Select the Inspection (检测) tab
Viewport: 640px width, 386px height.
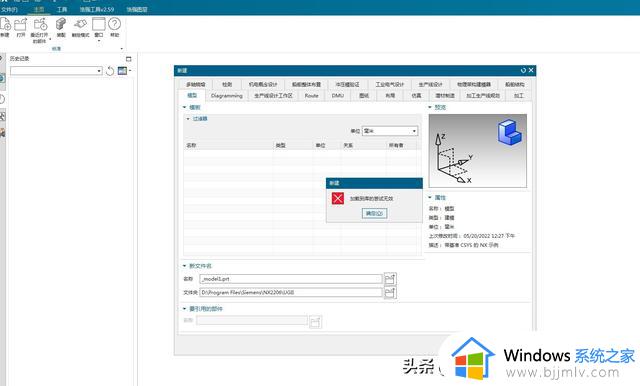[227, 84]
